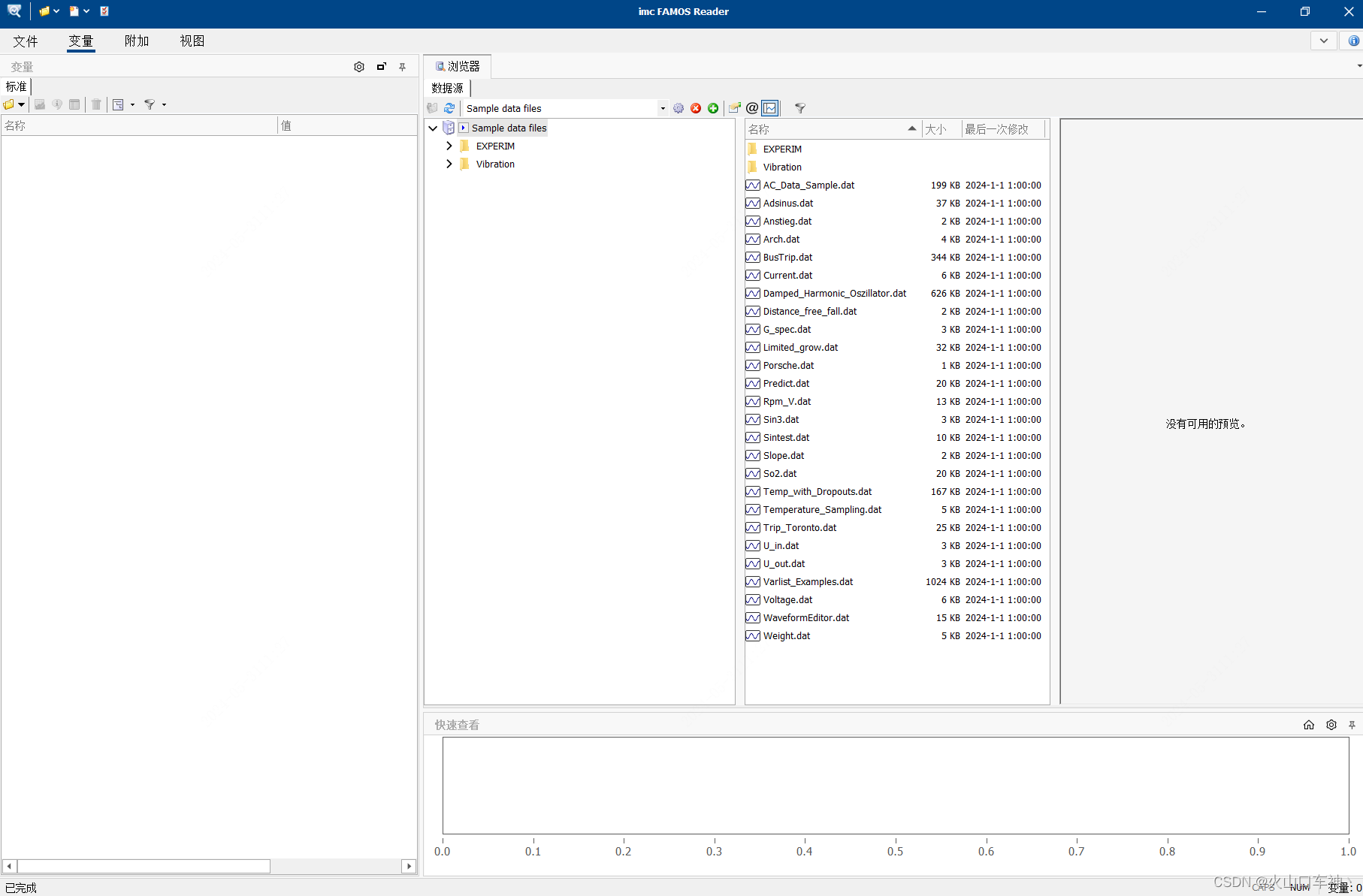Click the 值 header in variables list

[x=348, y=125]
